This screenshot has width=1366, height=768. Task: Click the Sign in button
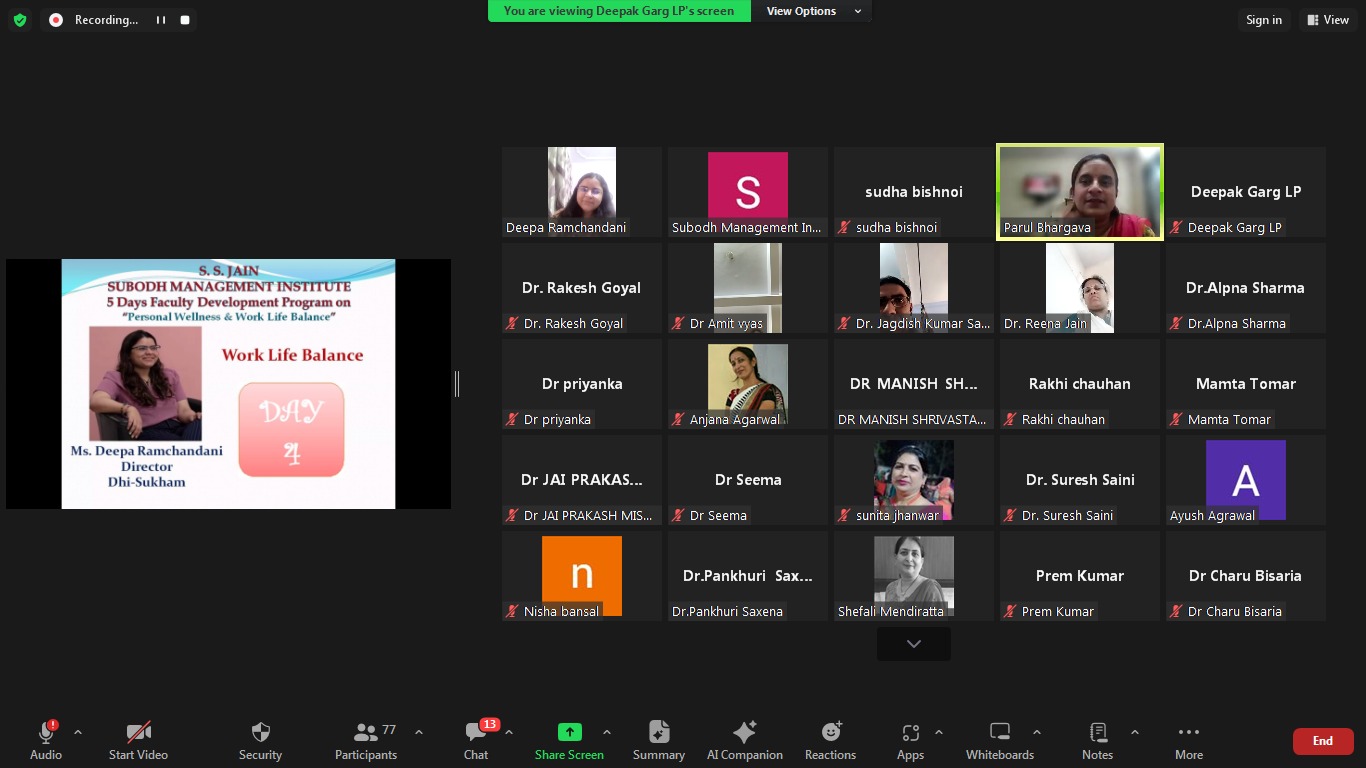(x=1264, y=20)
